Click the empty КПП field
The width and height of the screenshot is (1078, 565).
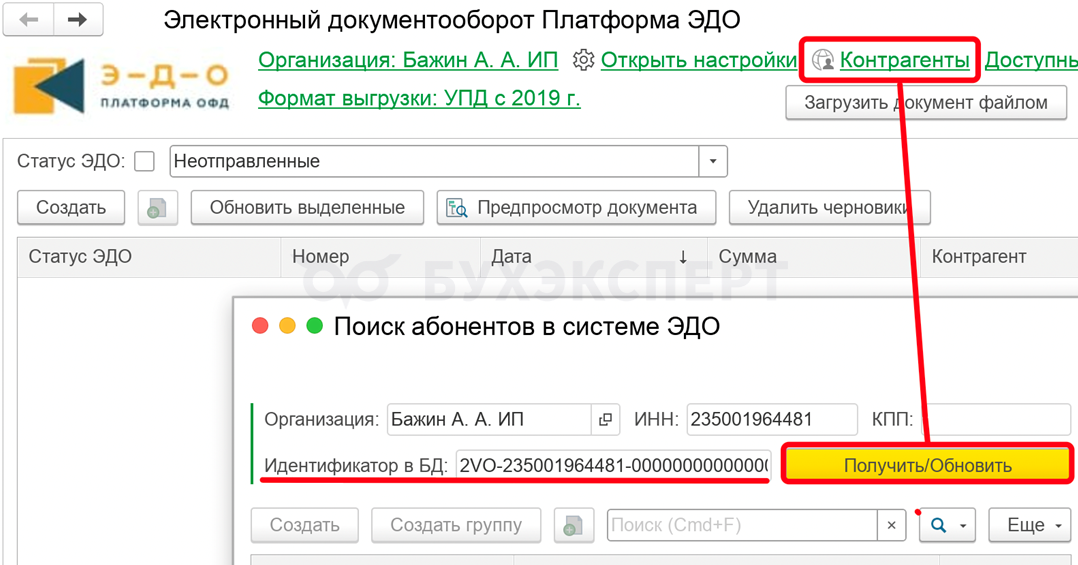[996, 419]
